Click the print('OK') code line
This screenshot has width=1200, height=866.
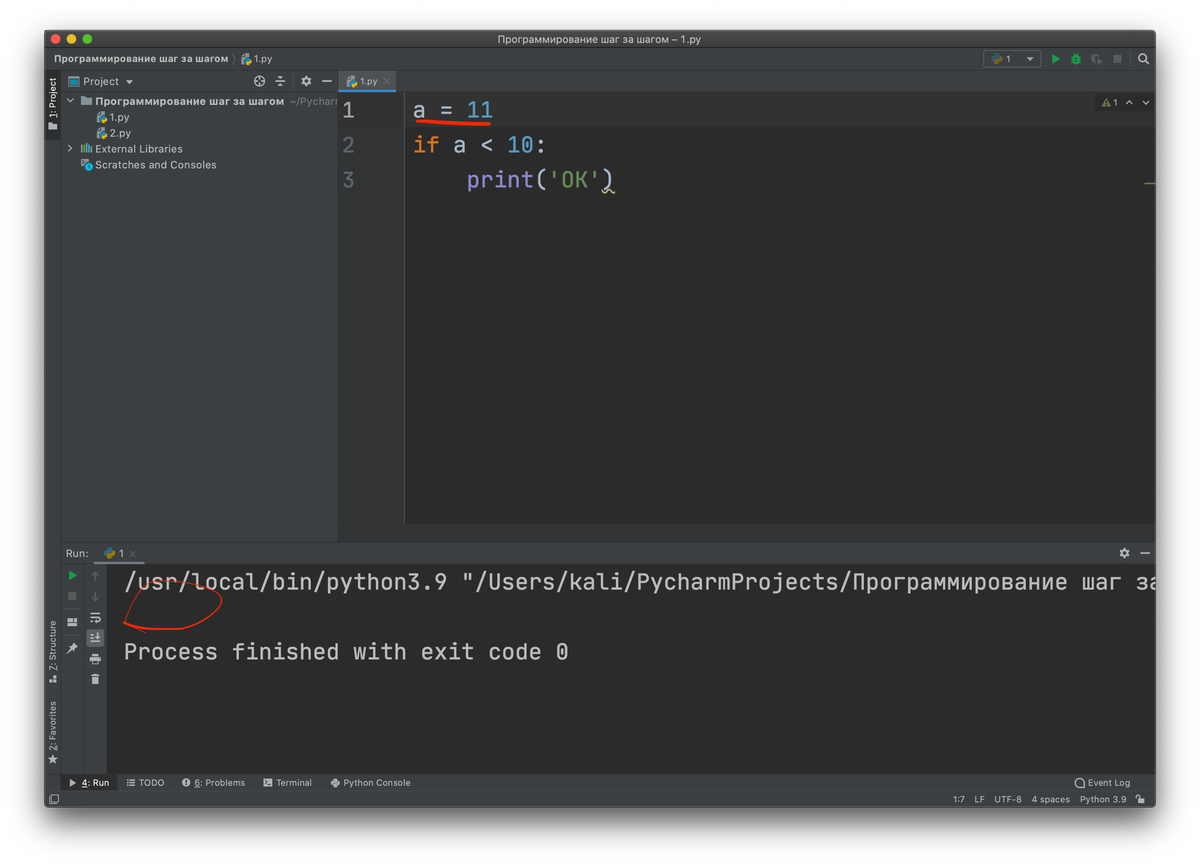[x=540, y=180]
